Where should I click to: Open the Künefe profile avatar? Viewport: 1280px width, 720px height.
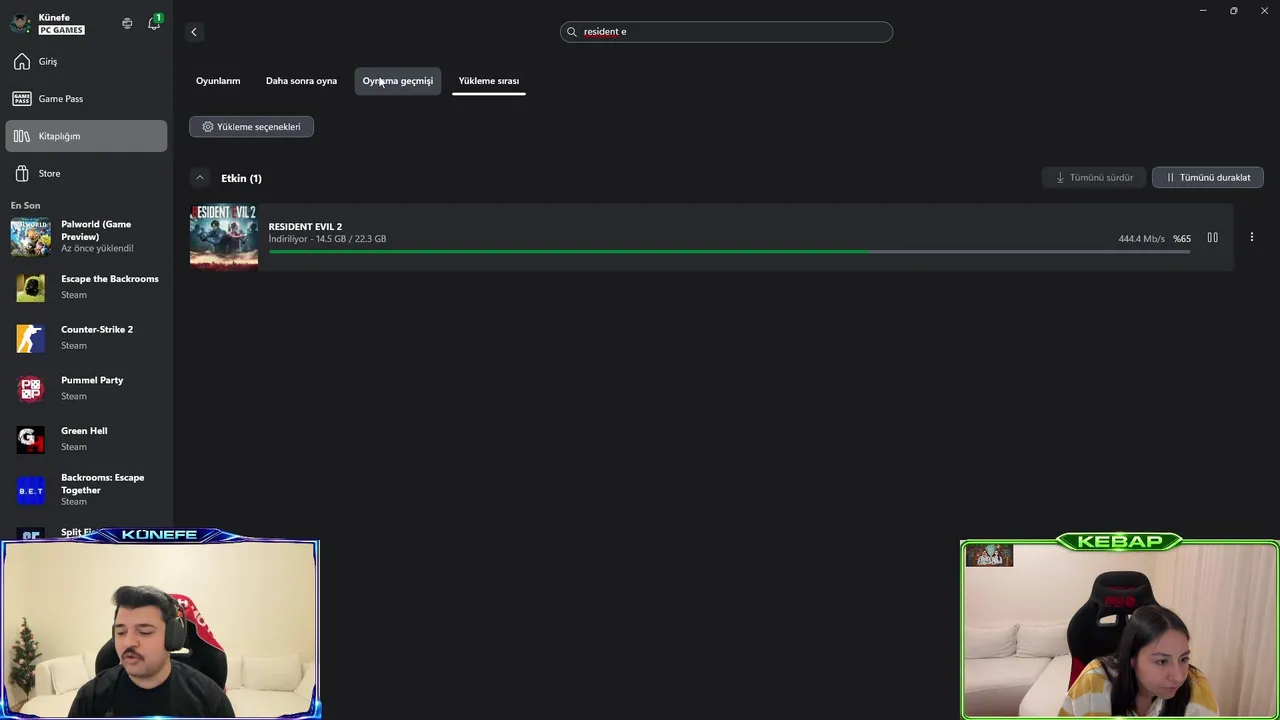[20, 23]
